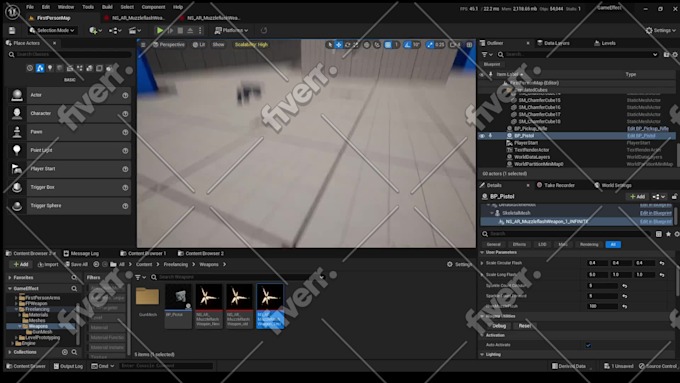Activate the viewport Select mode arrow

tap(330, 45)
